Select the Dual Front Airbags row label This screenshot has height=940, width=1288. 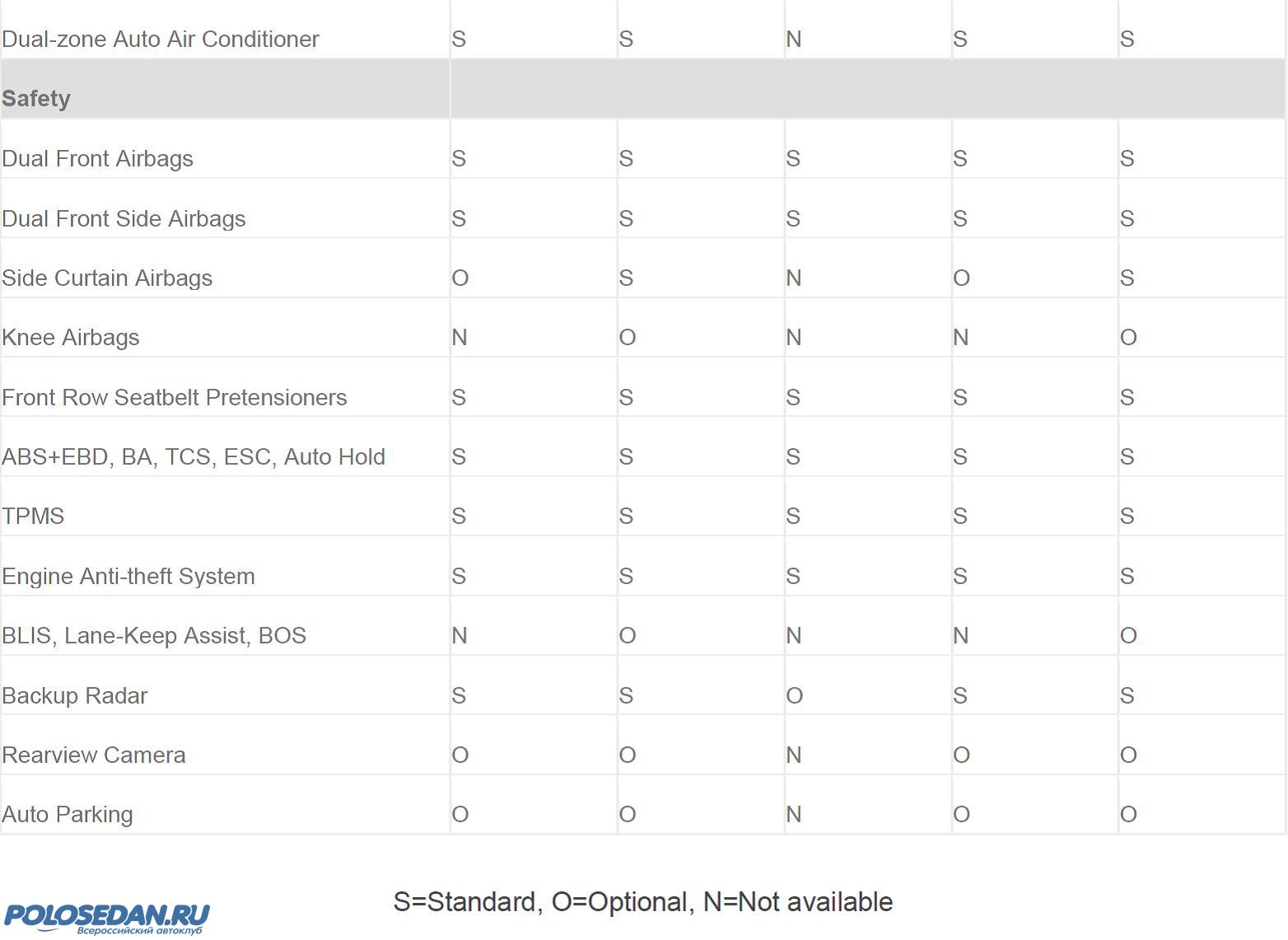coord(97,159)
